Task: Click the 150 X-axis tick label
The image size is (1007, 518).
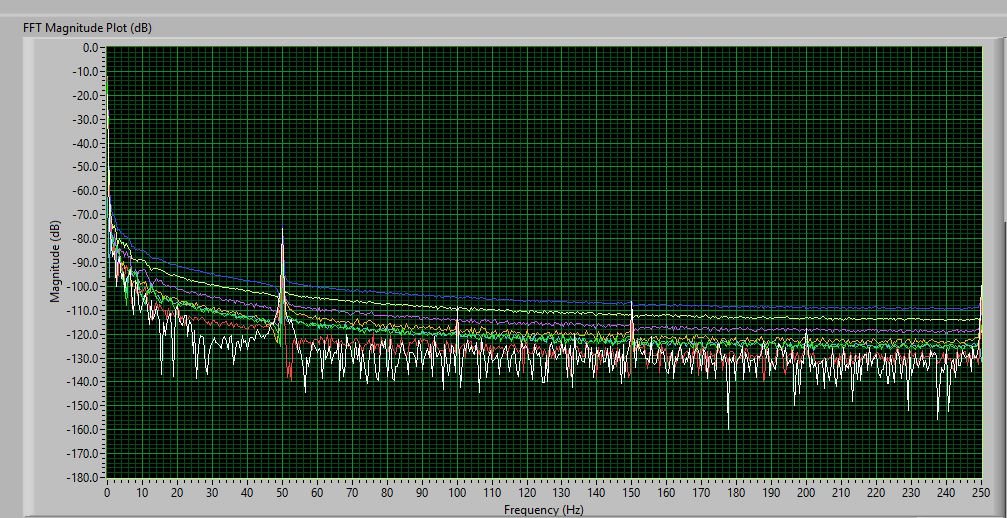Action: 632,492
